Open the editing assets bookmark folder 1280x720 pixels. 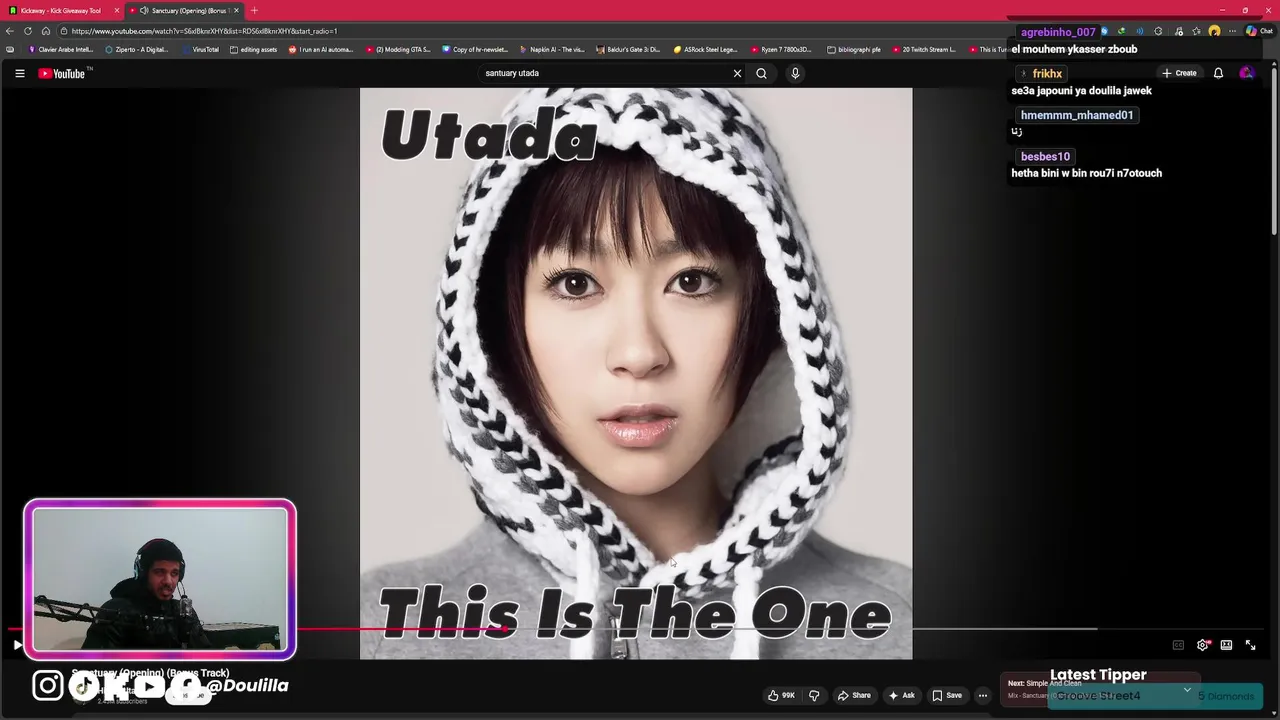coord(254,49)
